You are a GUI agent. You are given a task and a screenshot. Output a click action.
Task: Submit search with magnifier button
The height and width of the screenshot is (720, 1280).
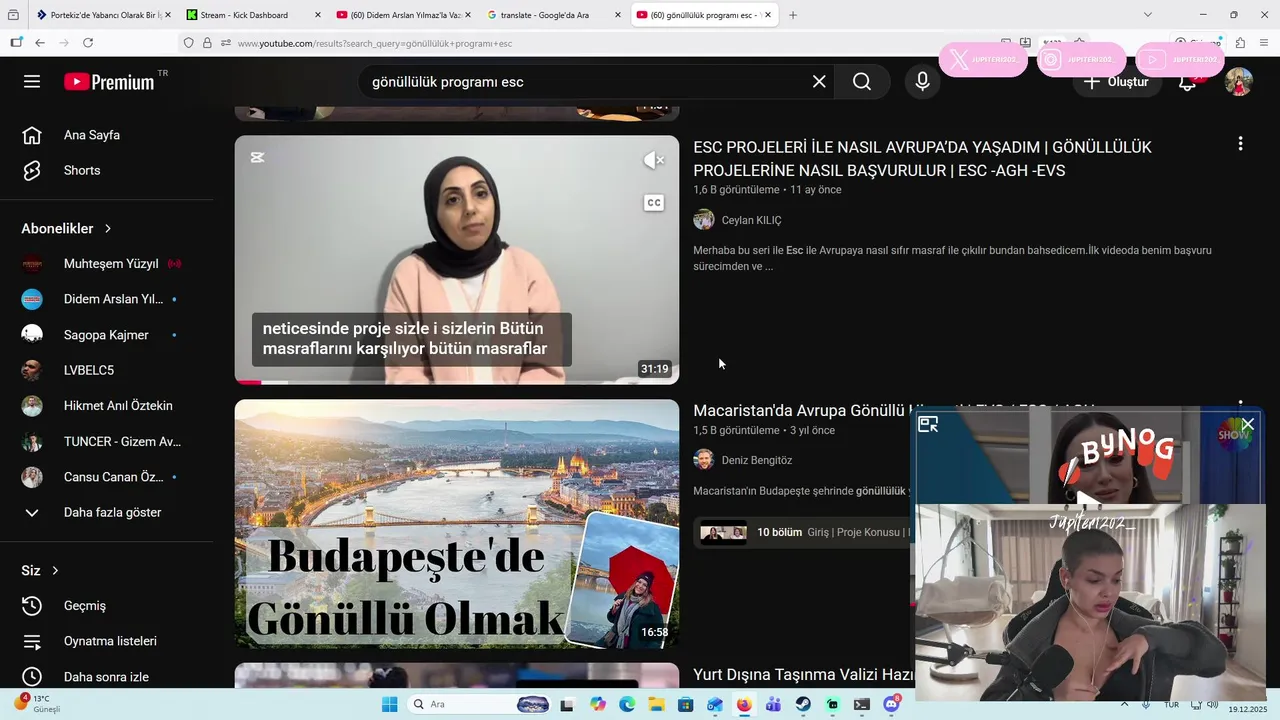coord(862,82)
